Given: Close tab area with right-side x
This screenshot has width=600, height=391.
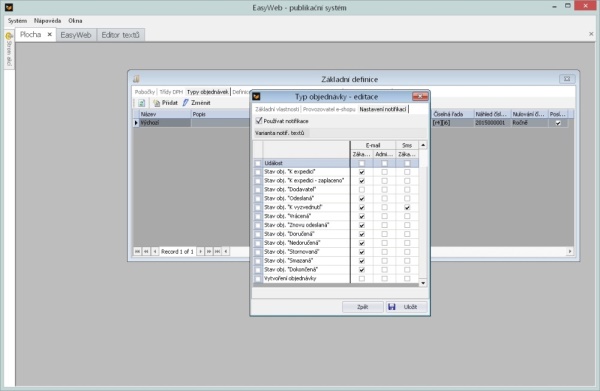Looking at the screenshot, I should (x=591, y=34).
